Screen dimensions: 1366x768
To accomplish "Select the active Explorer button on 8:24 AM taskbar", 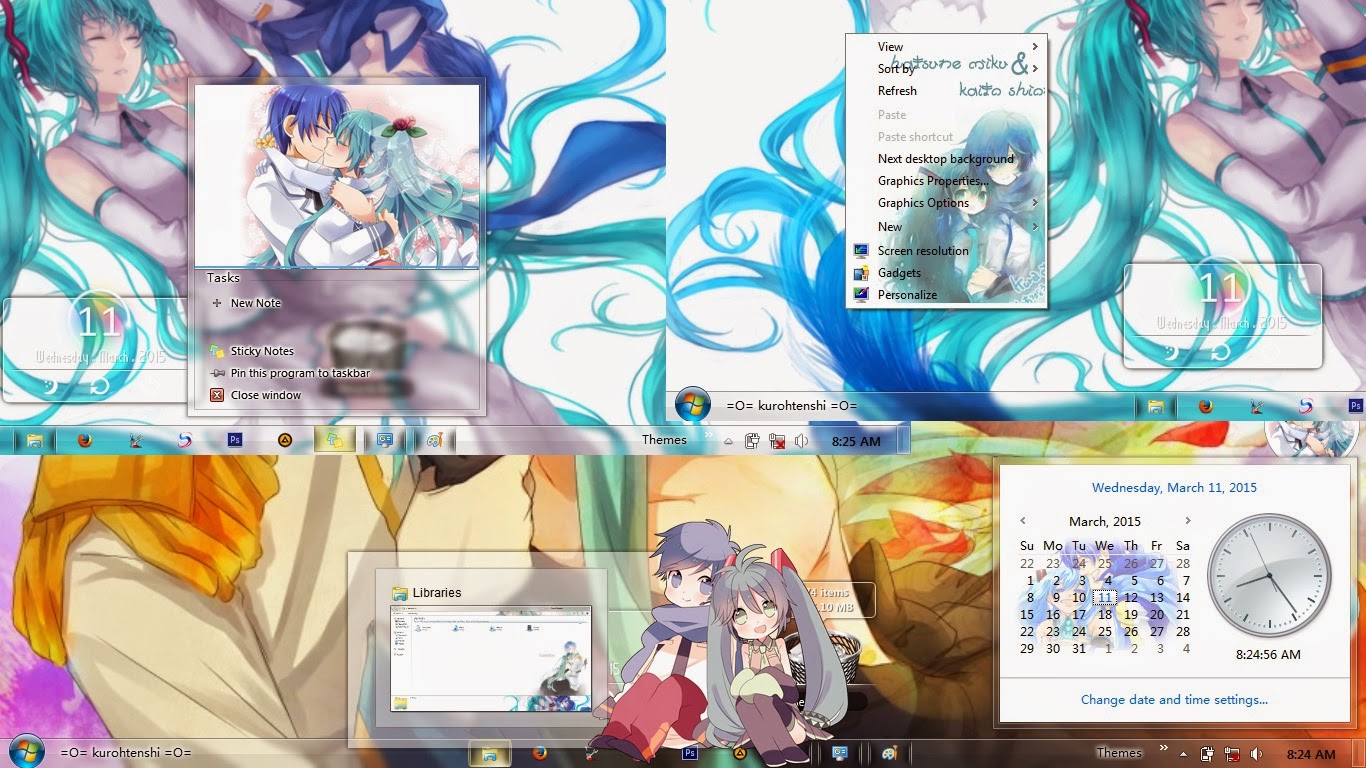I will pos(490,753).
